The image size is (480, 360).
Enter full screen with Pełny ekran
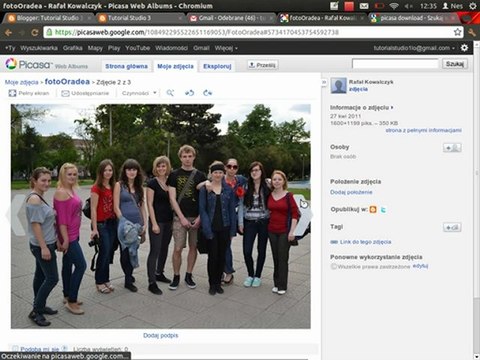click(x=29, y=93)
